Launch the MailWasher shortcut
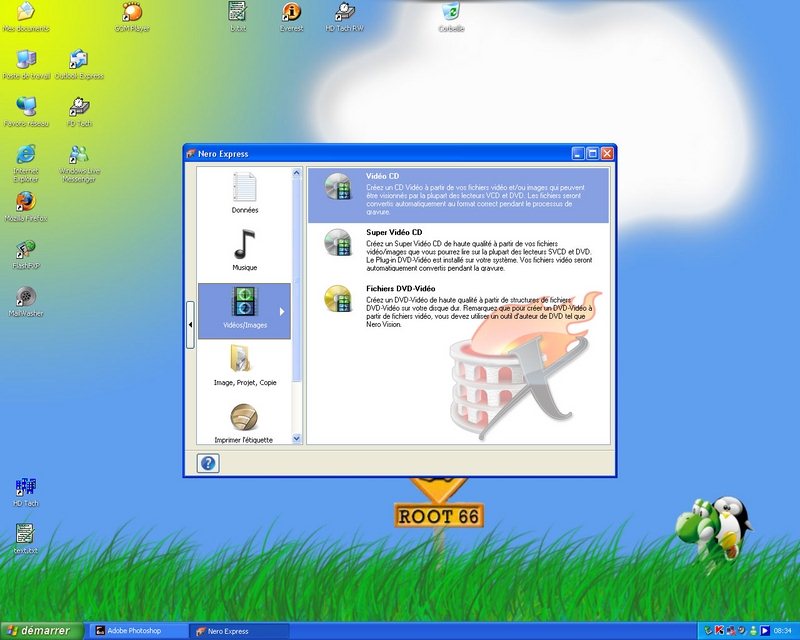This screenshot has width=800, height=640. [26, 302]
